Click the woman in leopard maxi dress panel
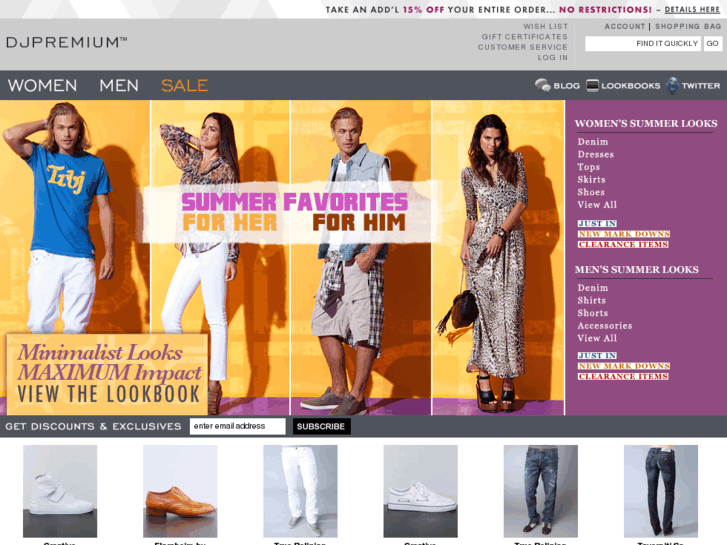 pos(498,257)
